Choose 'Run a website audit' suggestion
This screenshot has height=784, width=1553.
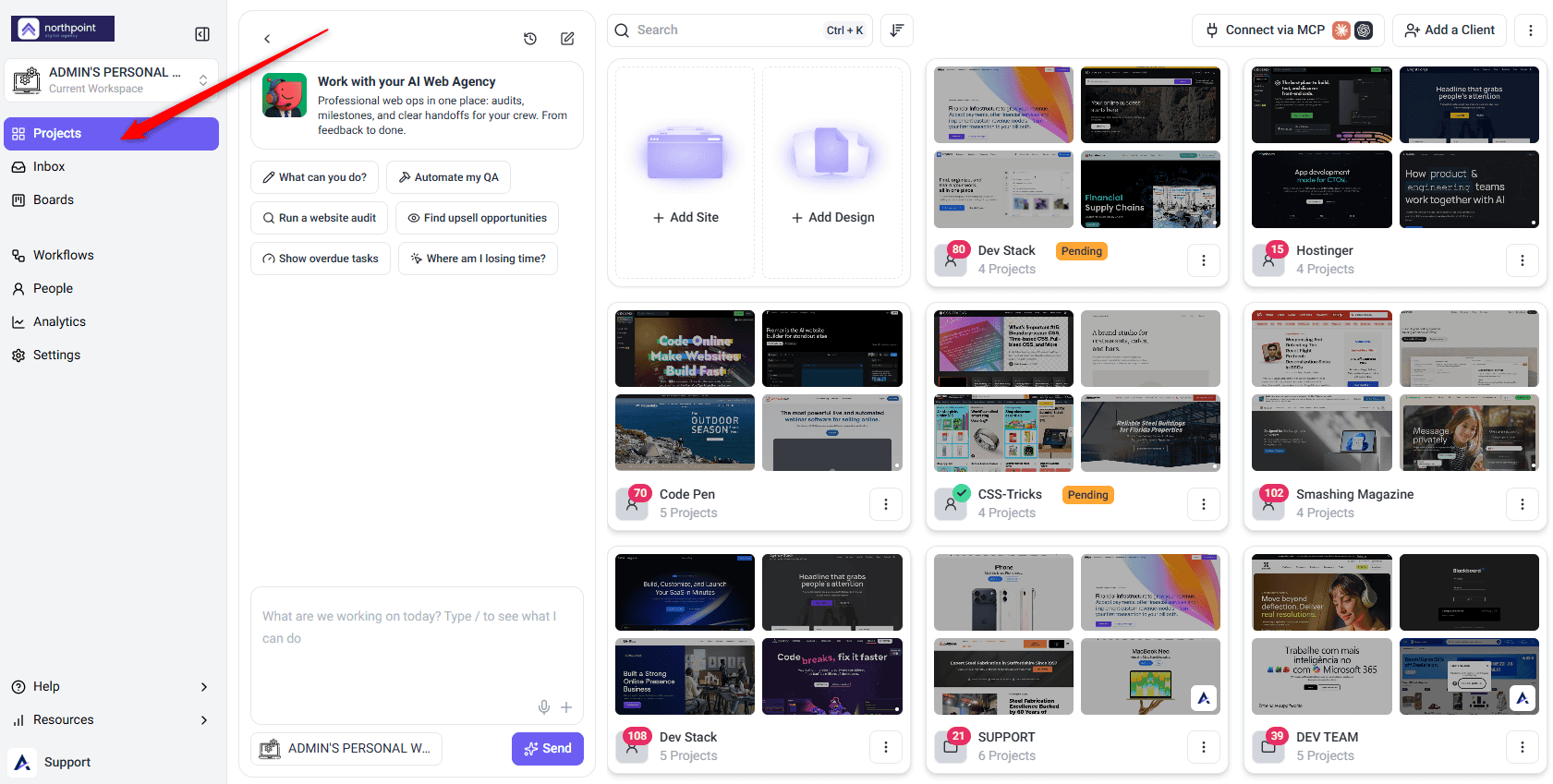coord(320,218)
